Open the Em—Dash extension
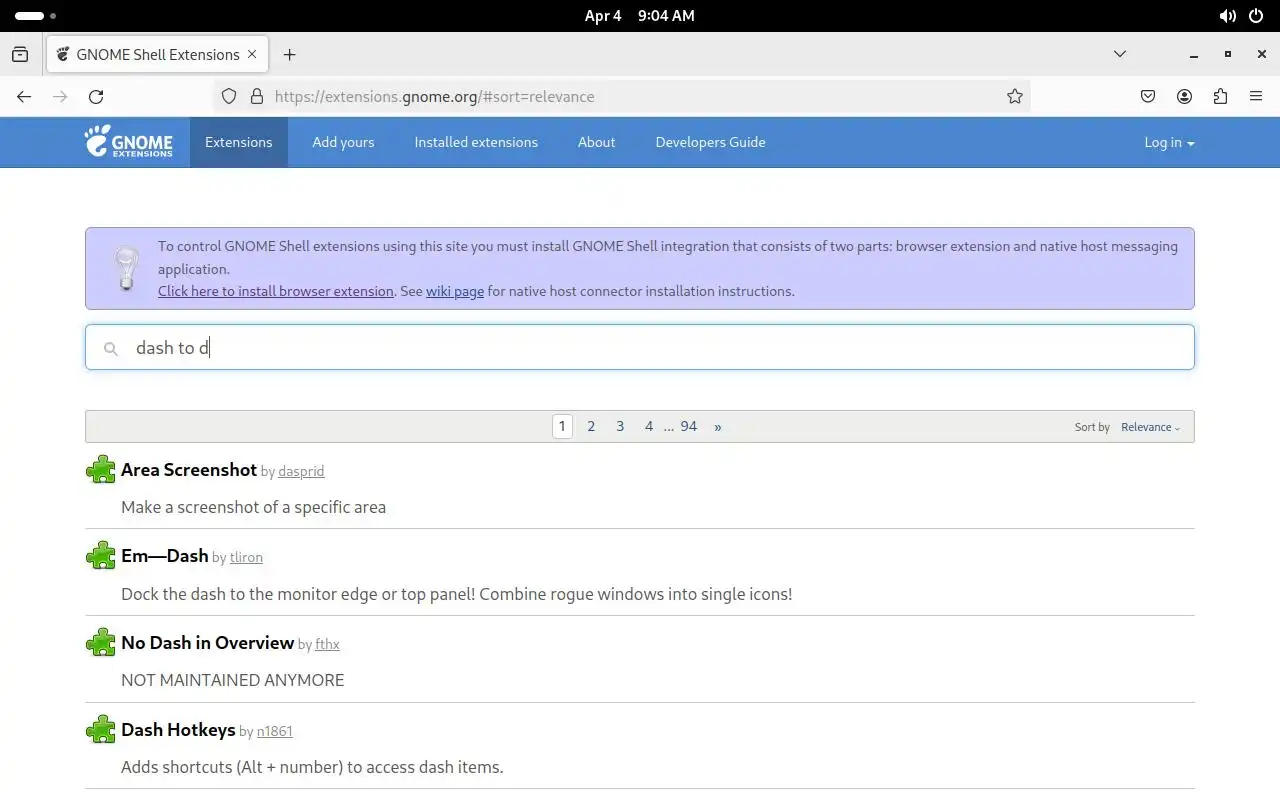The width and height of the screenshot is (1280, 800). tap(165, 556)
